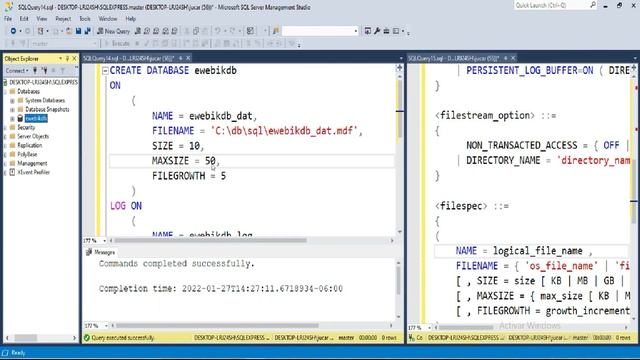This screenshot has width=640, height=360.
Task: Open the find combo box dropdown in toolbar
Action: click(x=356, y=31)
